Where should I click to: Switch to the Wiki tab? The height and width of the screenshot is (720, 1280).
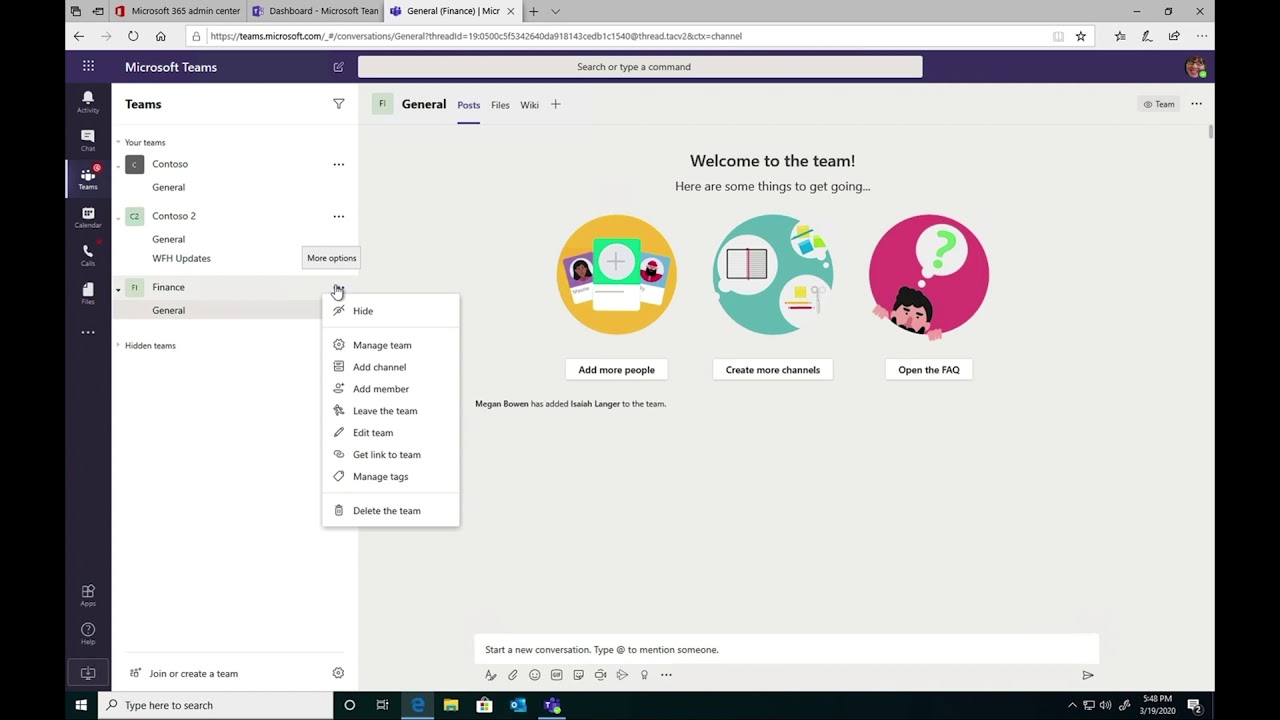529,105
